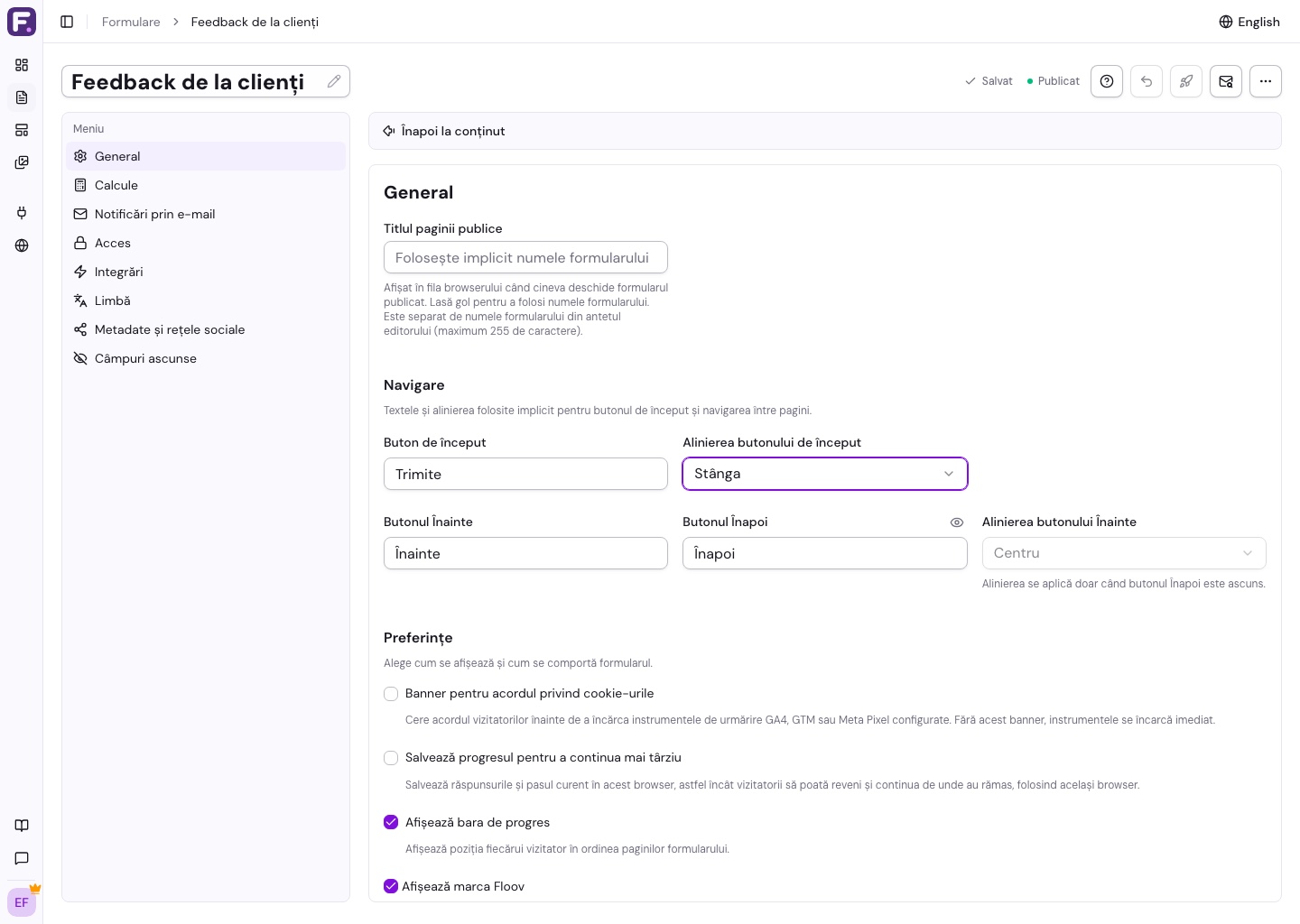Open the media gallery icon
The height and width of the screenshot is (924, 1300).
tap(22, 162)
